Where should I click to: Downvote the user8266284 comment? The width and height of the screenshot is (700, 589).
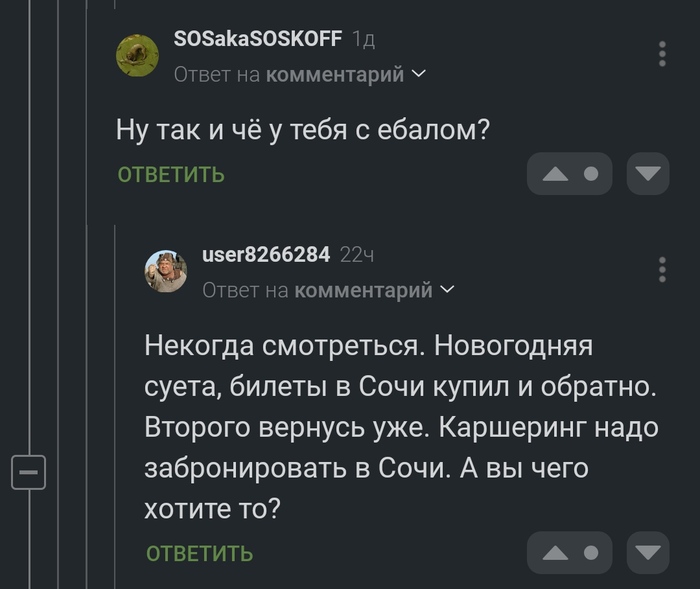[x=648, y=552]
